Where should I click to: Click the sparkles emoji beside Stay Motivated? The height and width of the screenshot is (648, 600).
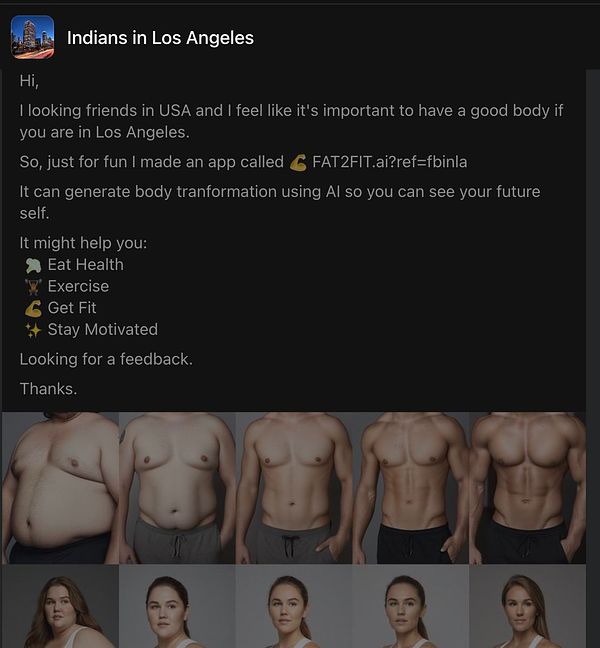33,330
